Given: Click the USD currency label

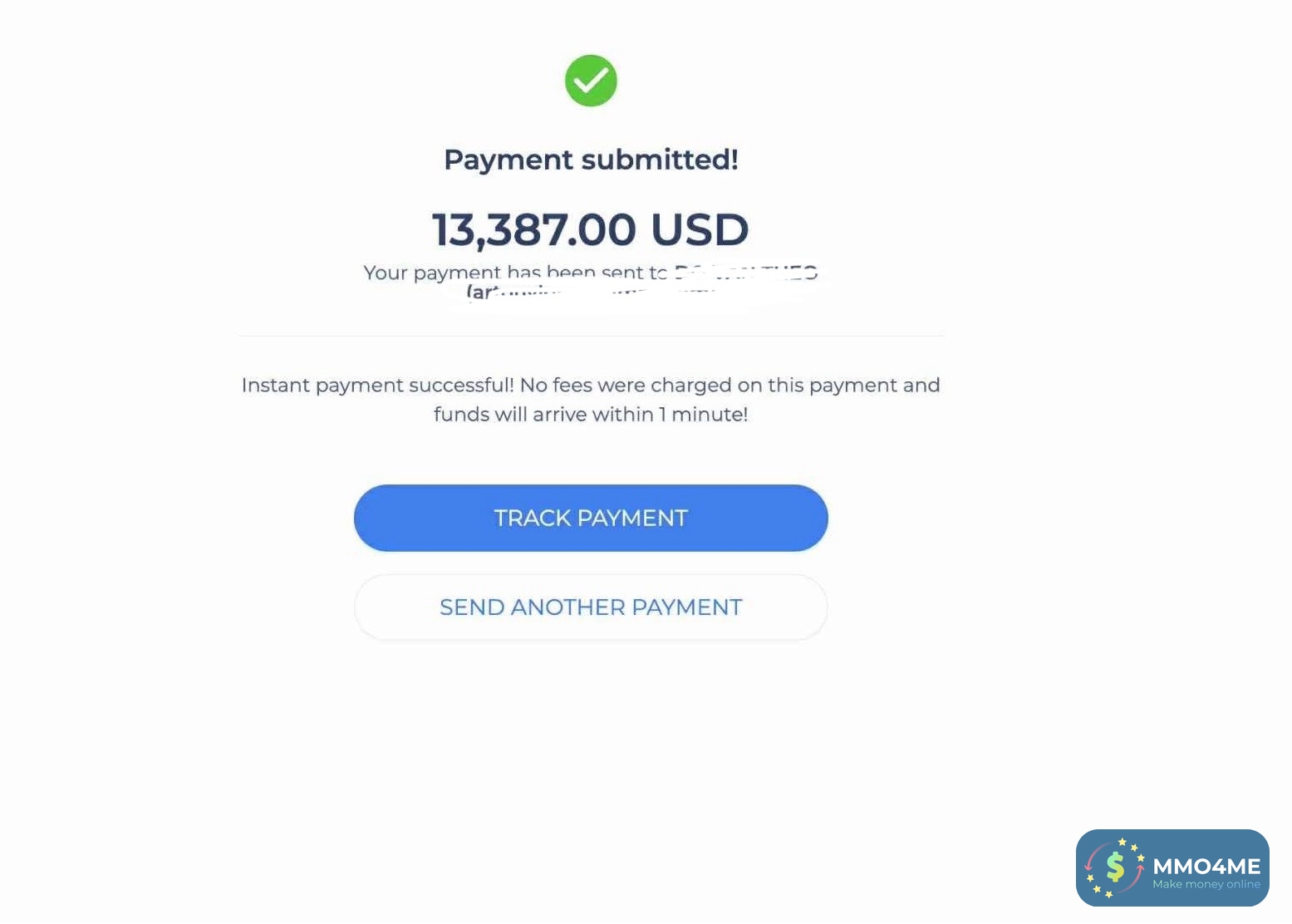Looking at the screenshot, I should 700,229.
